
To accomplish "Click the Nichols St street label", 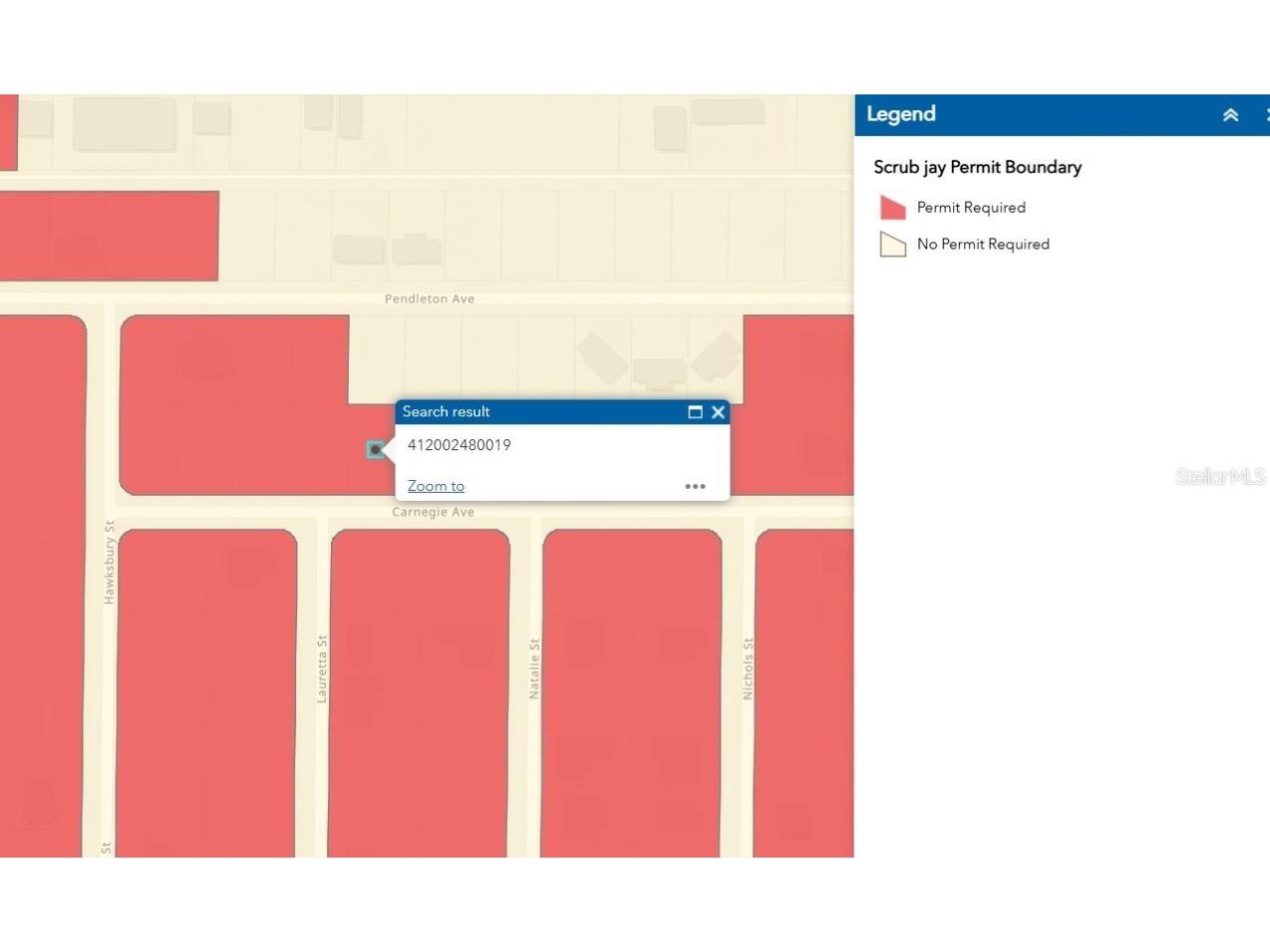I will tap(748, 669).
